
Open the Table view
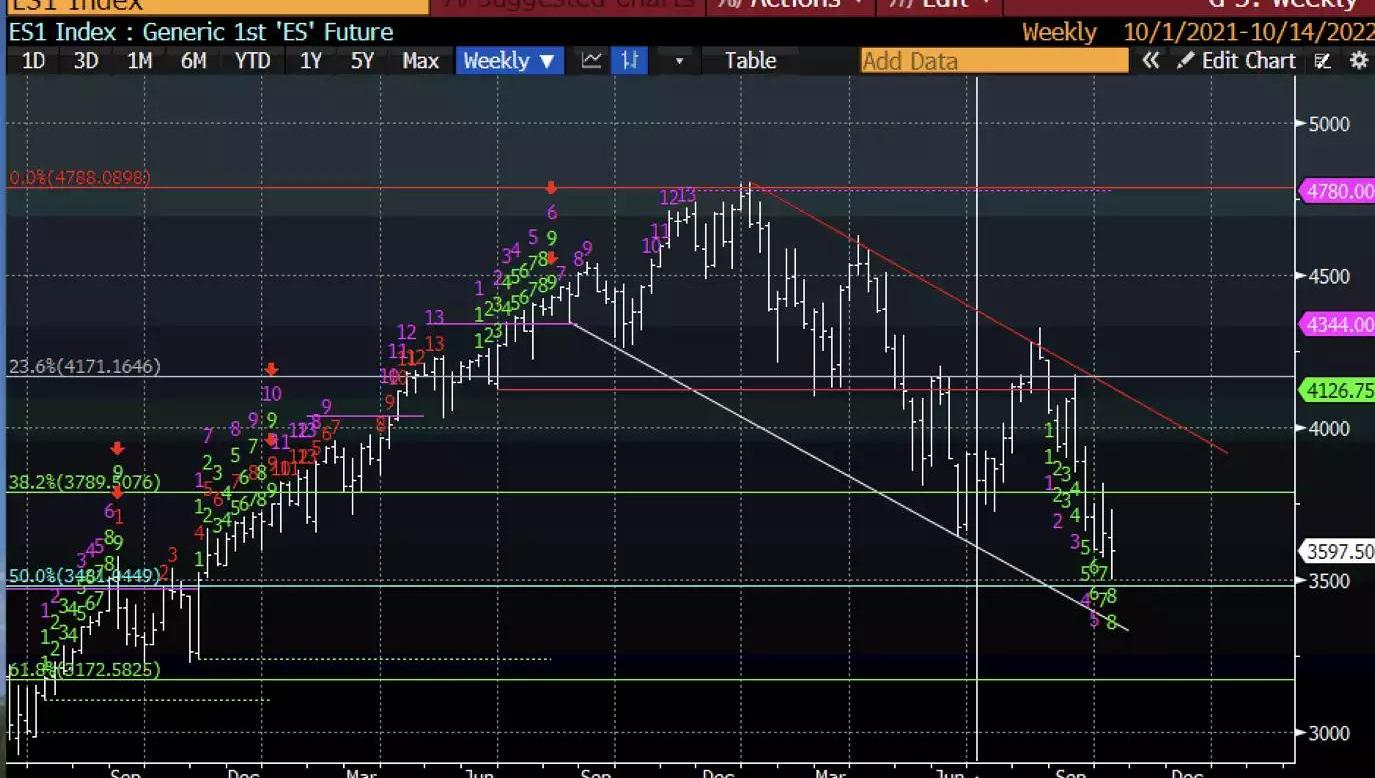pyautogui.click(x=750, y=61)
